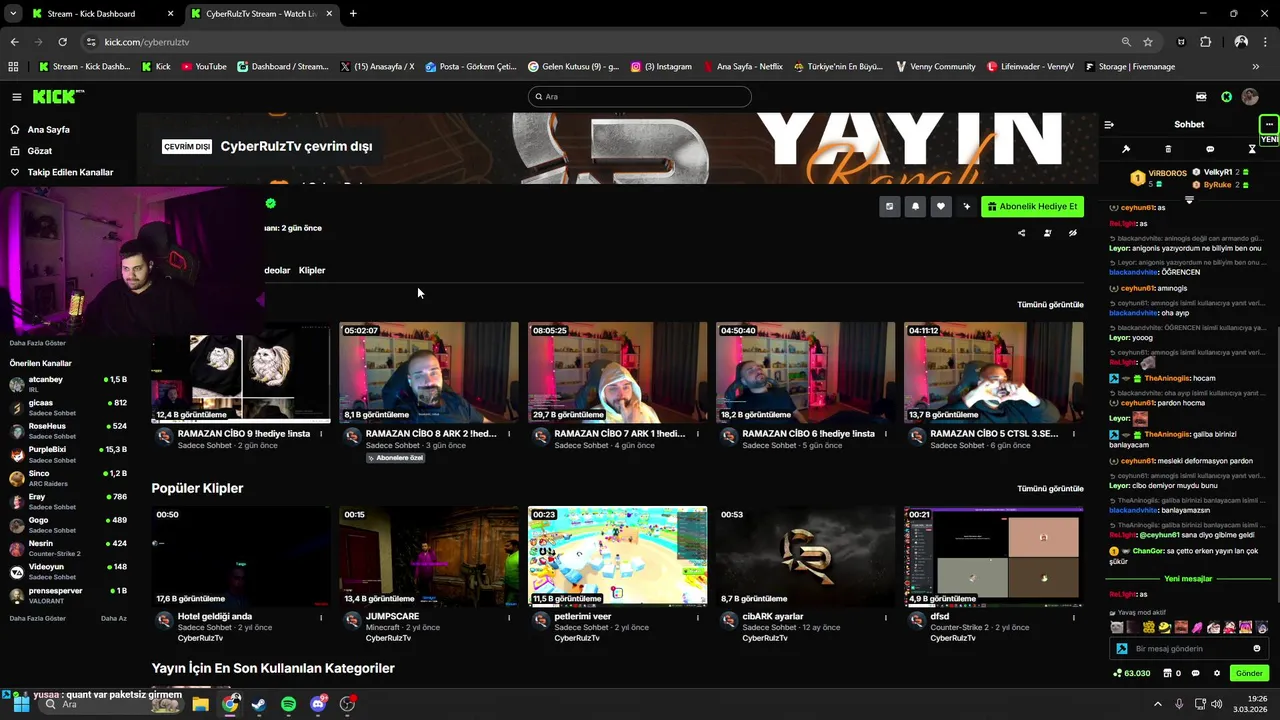Show hidden system tray icons chevron
The height and width of the screenshot is (720, 1280).
coord(1158,704)
